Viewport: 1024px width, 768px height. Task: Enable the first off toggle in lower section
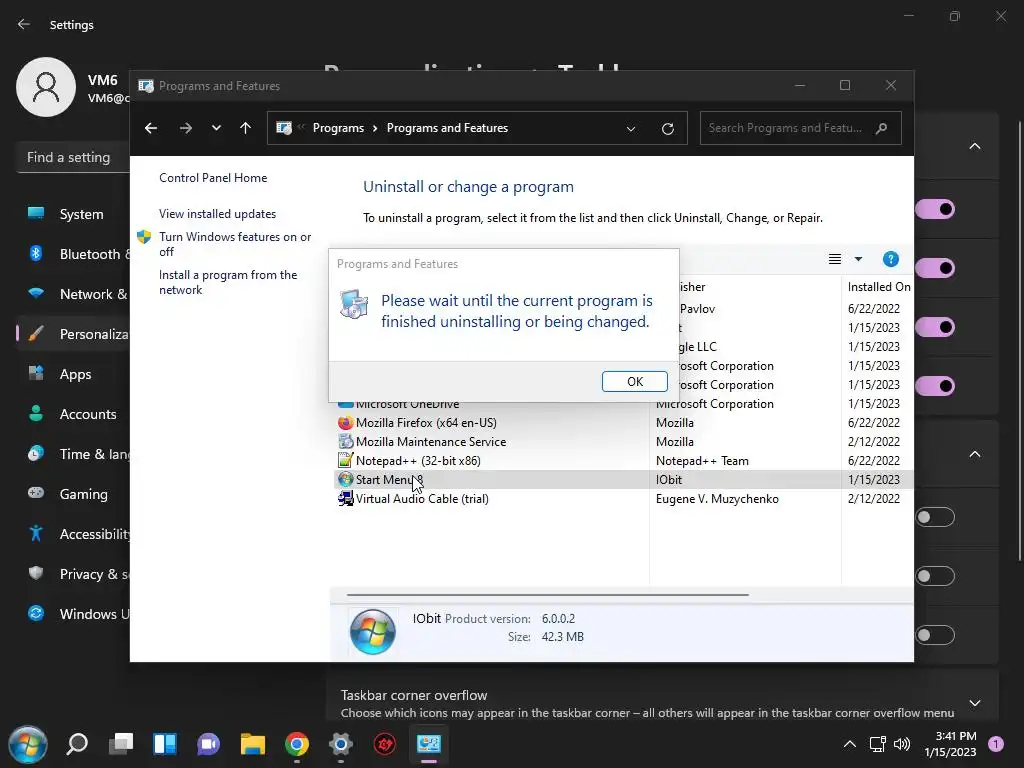(x=935, y=517)
